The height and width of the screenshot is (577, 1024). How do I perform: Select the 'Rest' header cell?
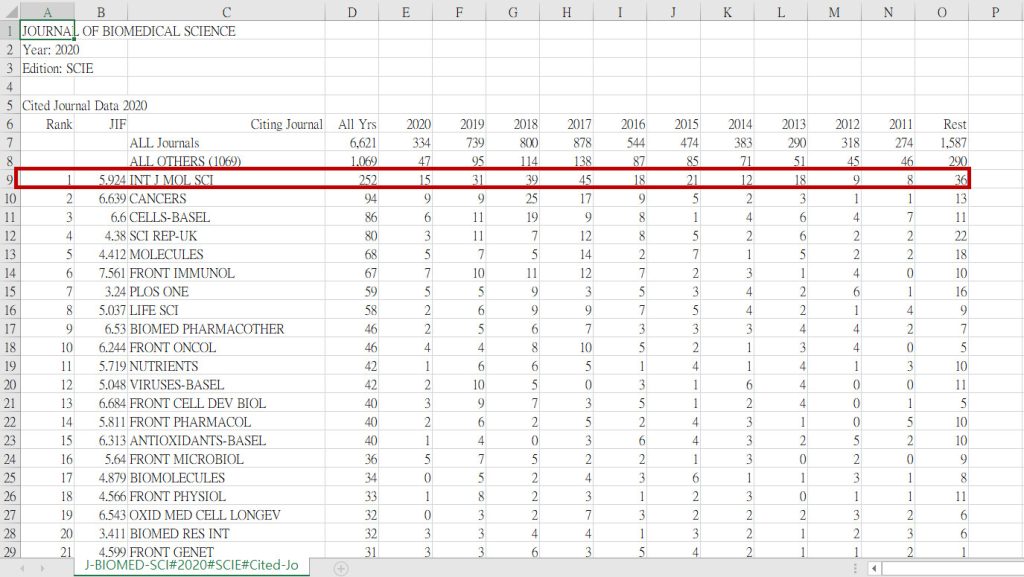pyautogui.click(x=942, y=124)
